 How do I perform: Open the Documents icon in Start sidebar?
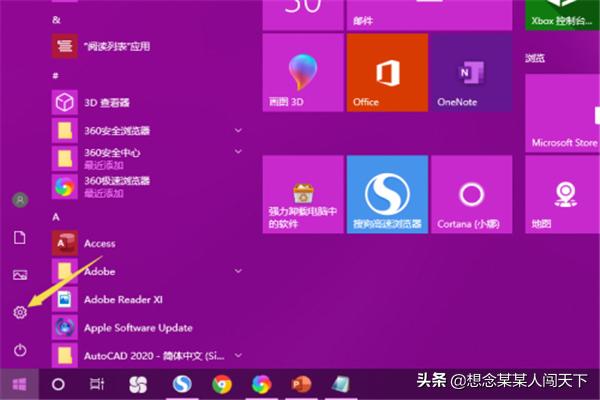[x=20, y=237]
